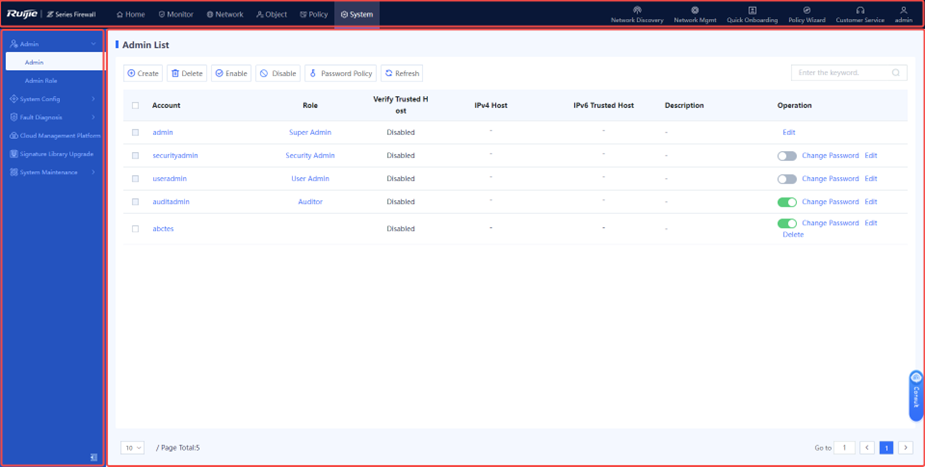This screenshot has height=467, width=925.
Task: Toggle the abctes account switch
Action: 787,223
